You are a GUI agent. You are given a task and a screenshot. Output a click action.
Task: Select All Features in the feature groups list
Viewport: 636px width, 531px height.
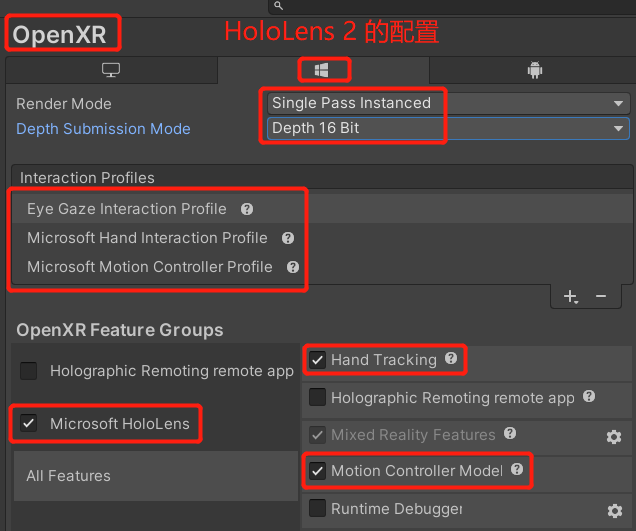click(x=68, y=476)
